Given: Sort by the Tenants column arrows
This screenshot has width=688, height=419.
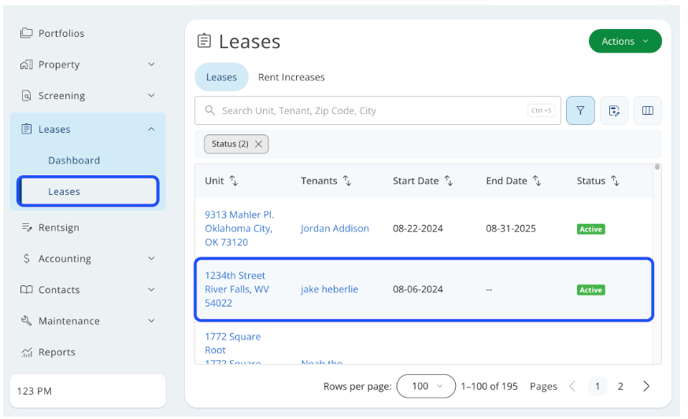Looking at the screenshot, I should pyautogui.click(x=347, y=181).
